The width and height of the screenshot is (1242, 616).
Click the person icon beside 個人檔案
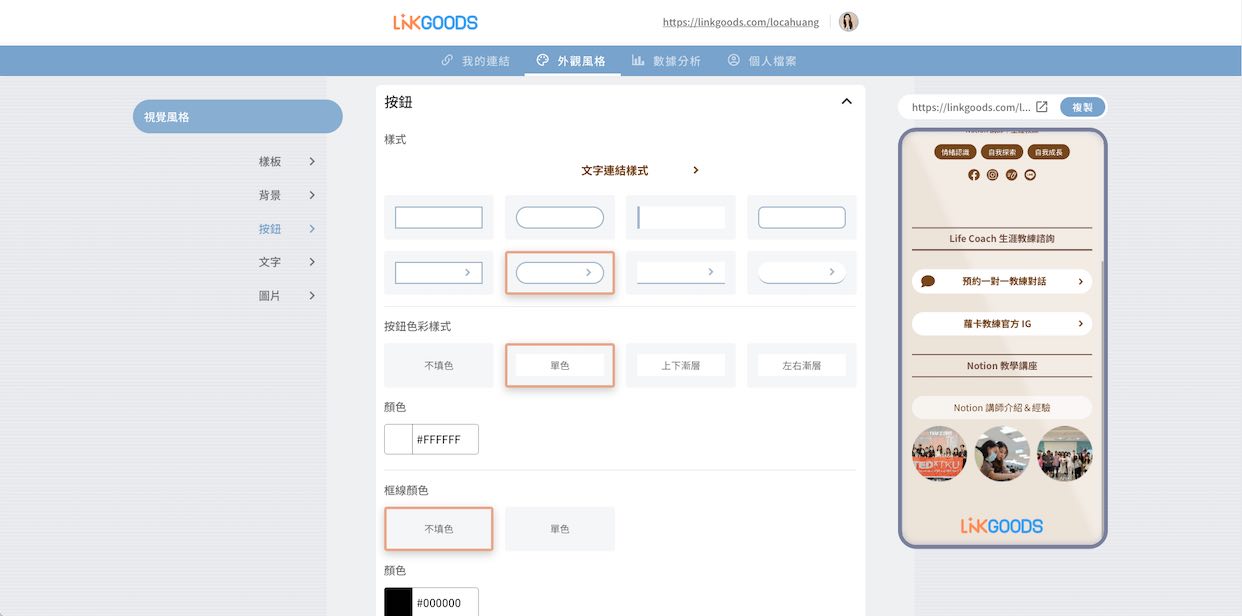point(734,61)
